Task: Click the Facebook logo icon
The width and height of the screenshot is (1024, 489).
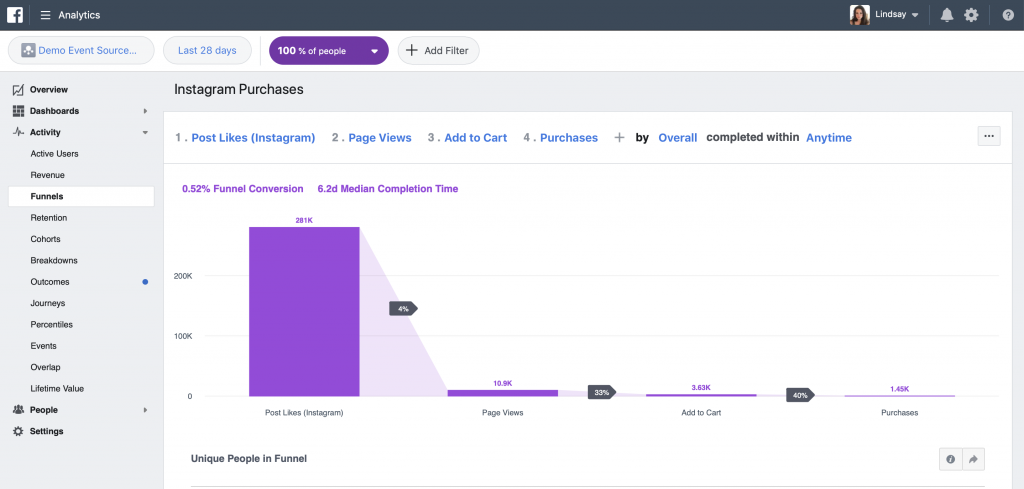Action: click(x=15, y=15)
